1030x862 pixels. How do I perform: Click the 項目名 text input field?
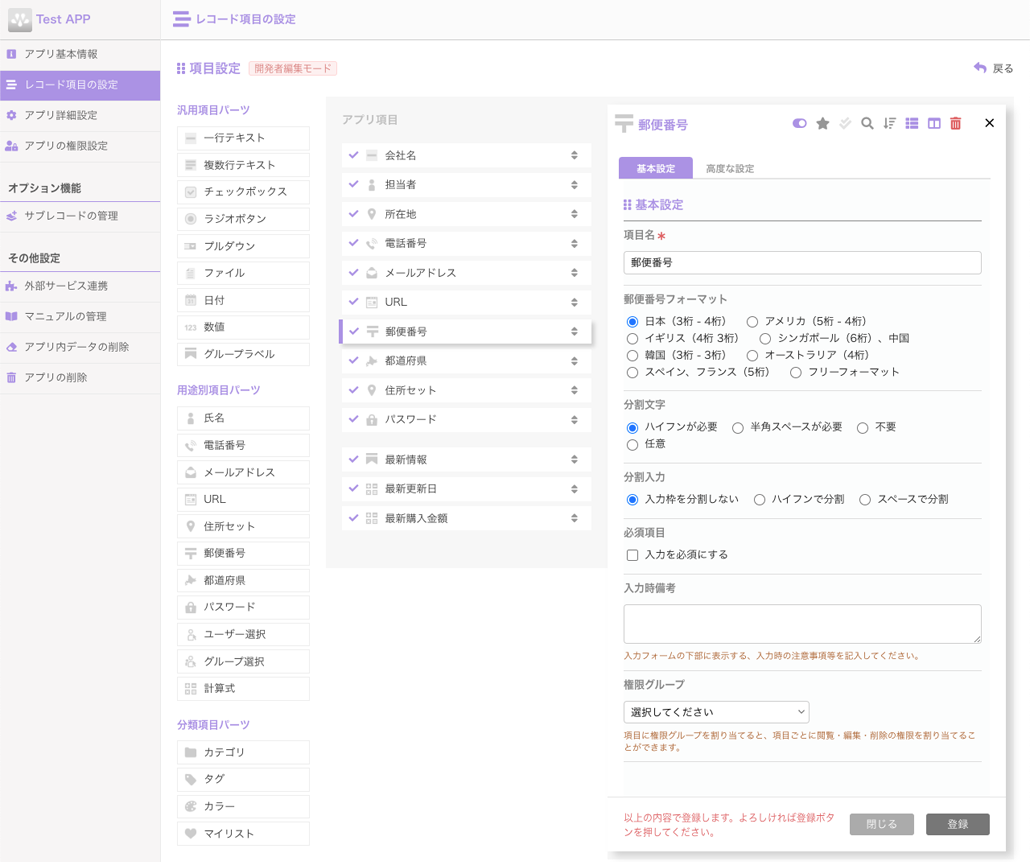click(802, 263)
